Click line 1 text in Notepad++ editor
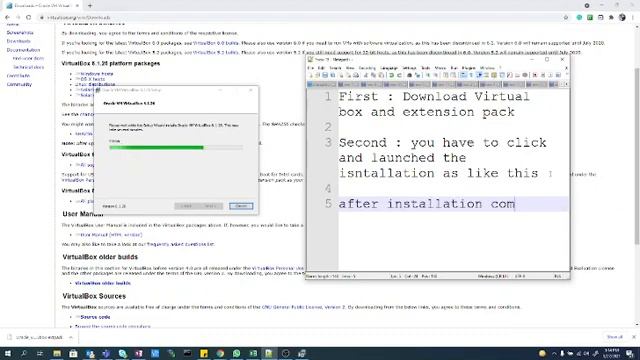This screenshot has height=360, width=640. (434, 104)
